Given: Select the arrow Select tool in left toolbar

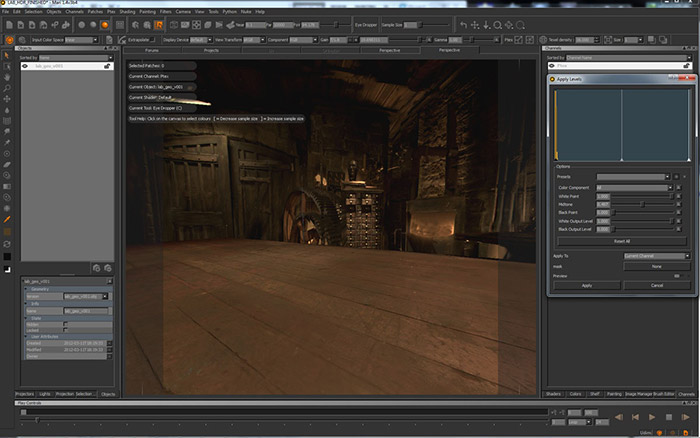Looking at the screenshot, I should (7, 55).
